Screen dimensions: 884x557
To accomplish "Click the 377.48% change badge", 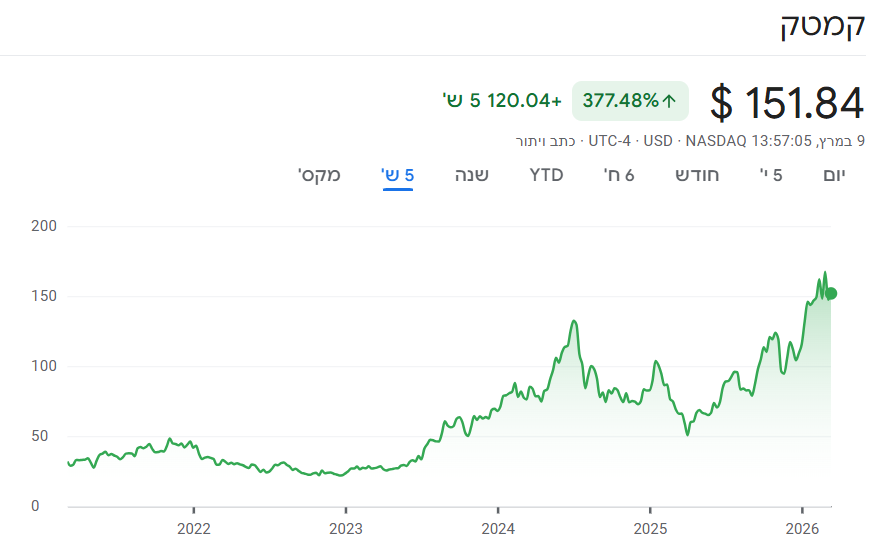I will (x=629, y=100).
